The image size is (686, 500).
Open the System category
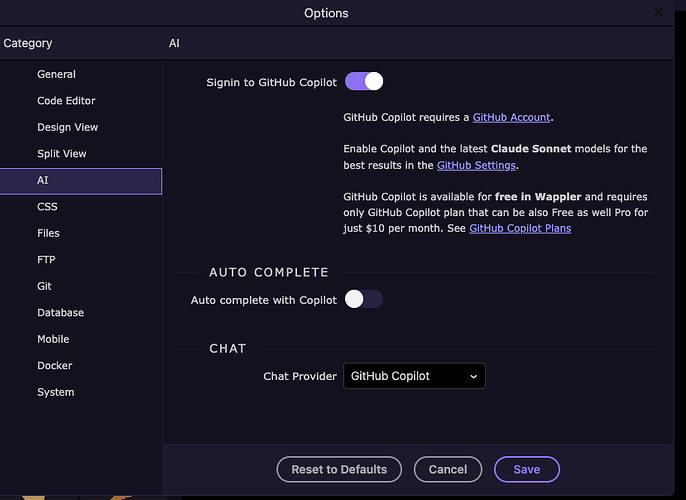click(56, 392)
